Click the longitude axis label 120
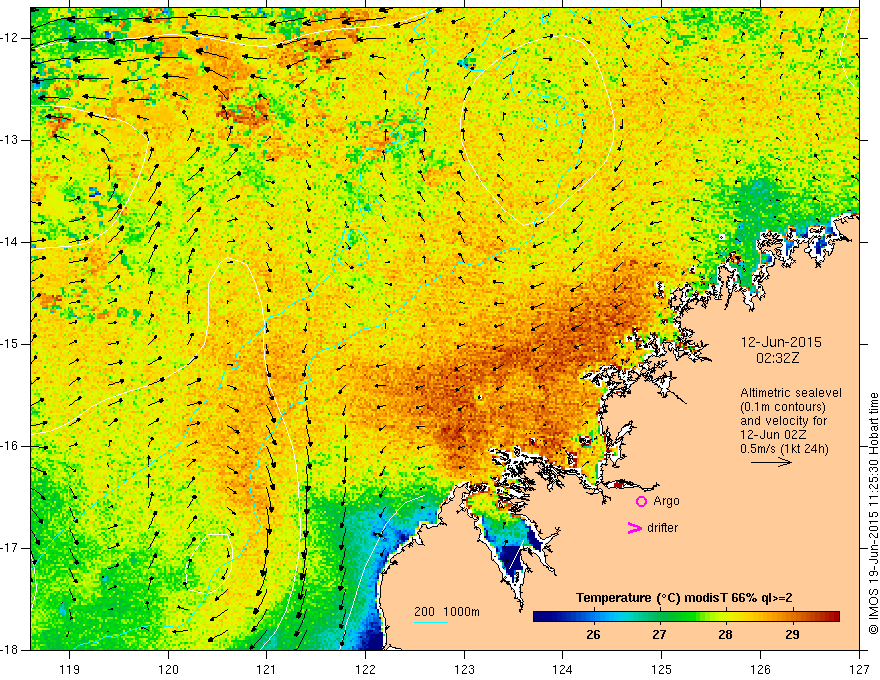The image size is (880, 680). [168, 669]
